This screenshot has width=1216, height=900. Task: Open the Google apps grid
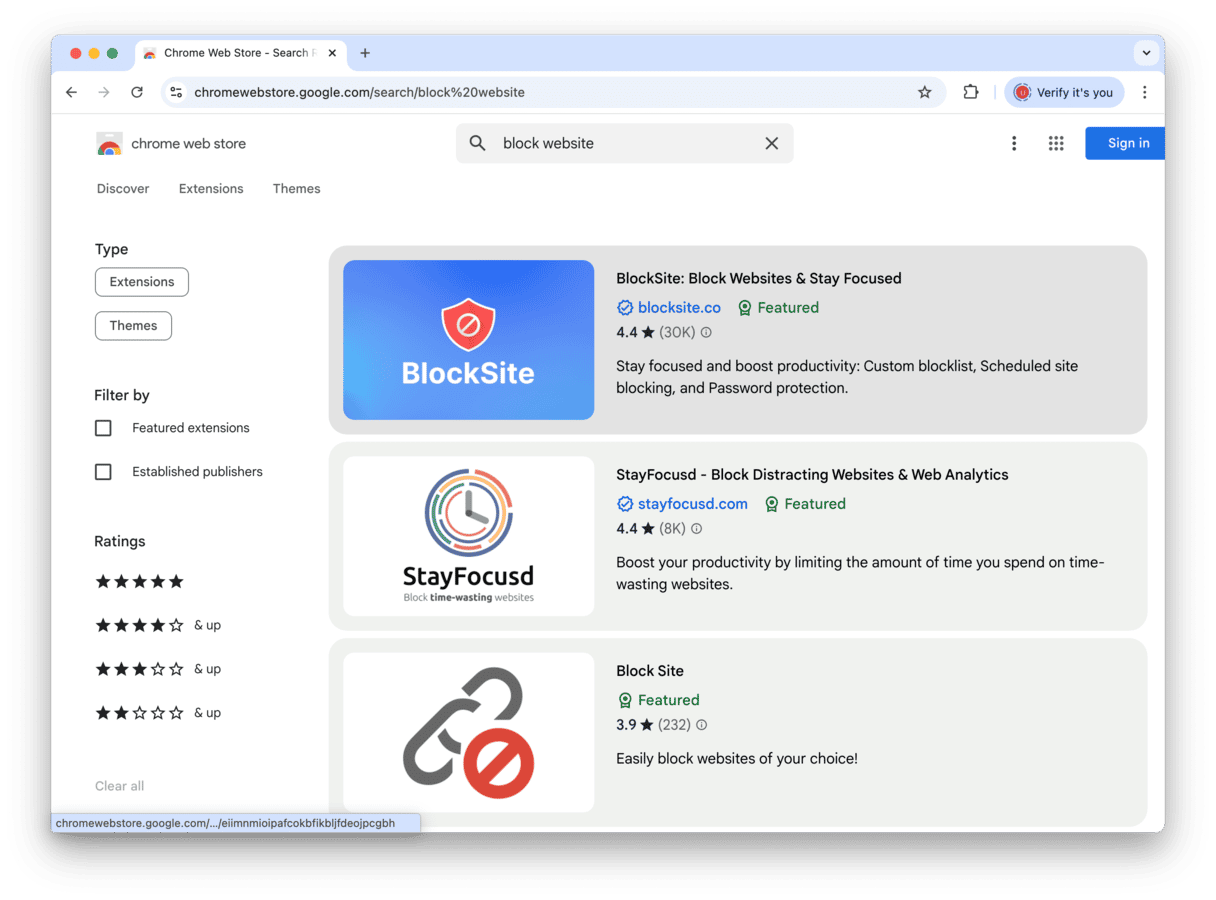1056,143
